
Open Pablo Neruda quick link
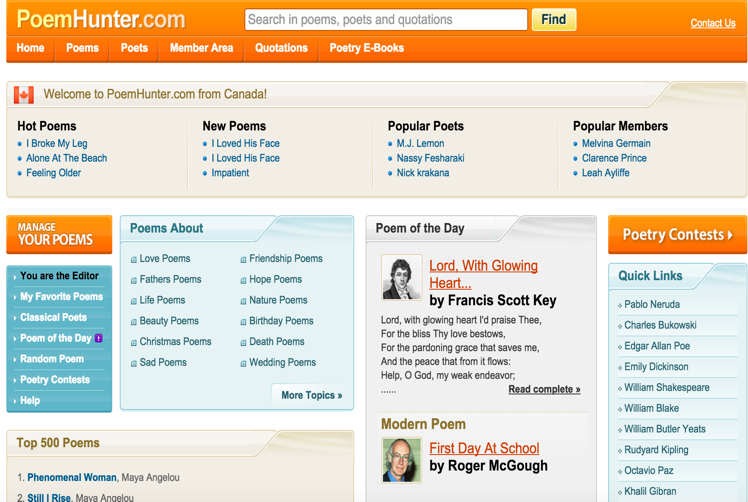[652, 304]
